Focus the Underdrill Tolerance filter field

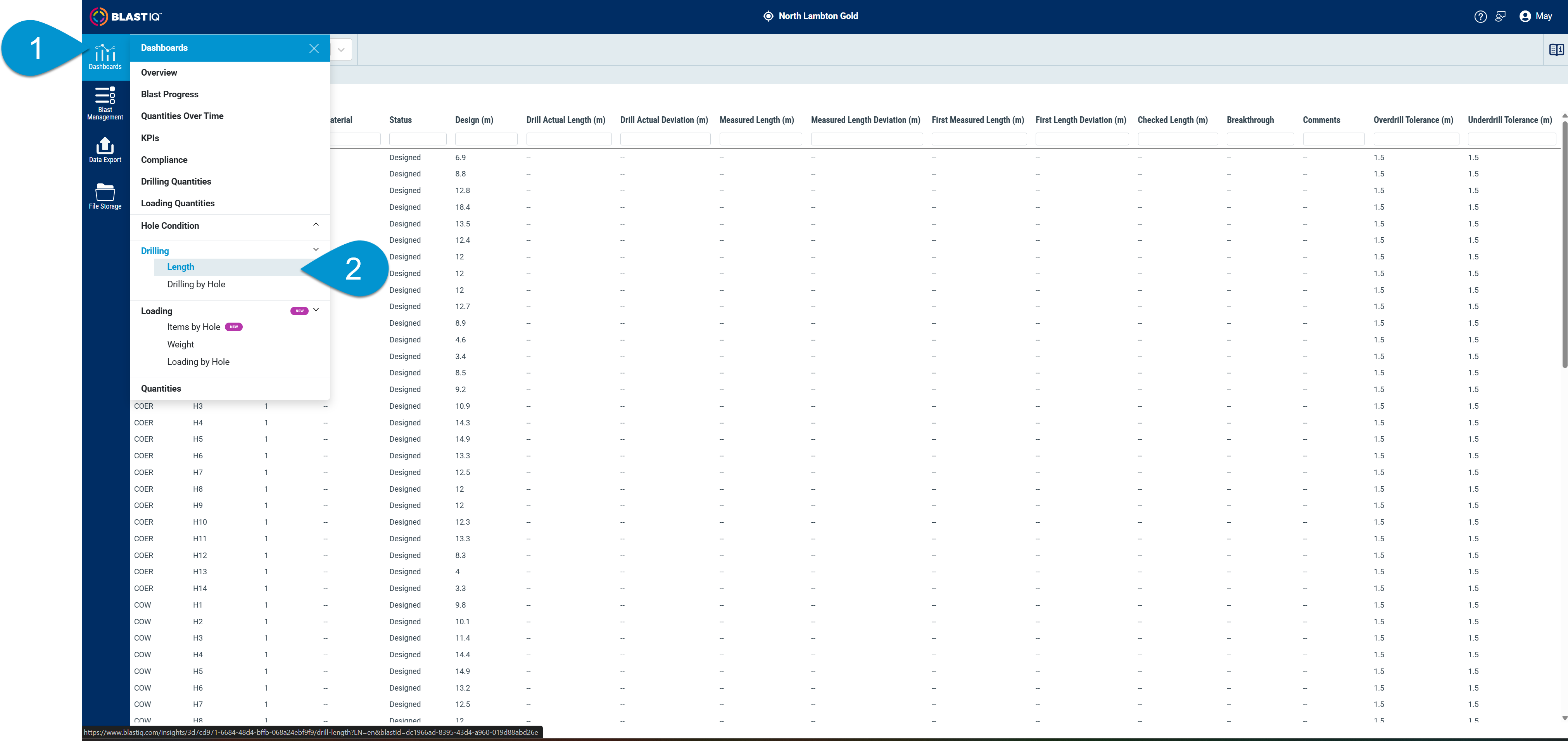[1511, 139]
